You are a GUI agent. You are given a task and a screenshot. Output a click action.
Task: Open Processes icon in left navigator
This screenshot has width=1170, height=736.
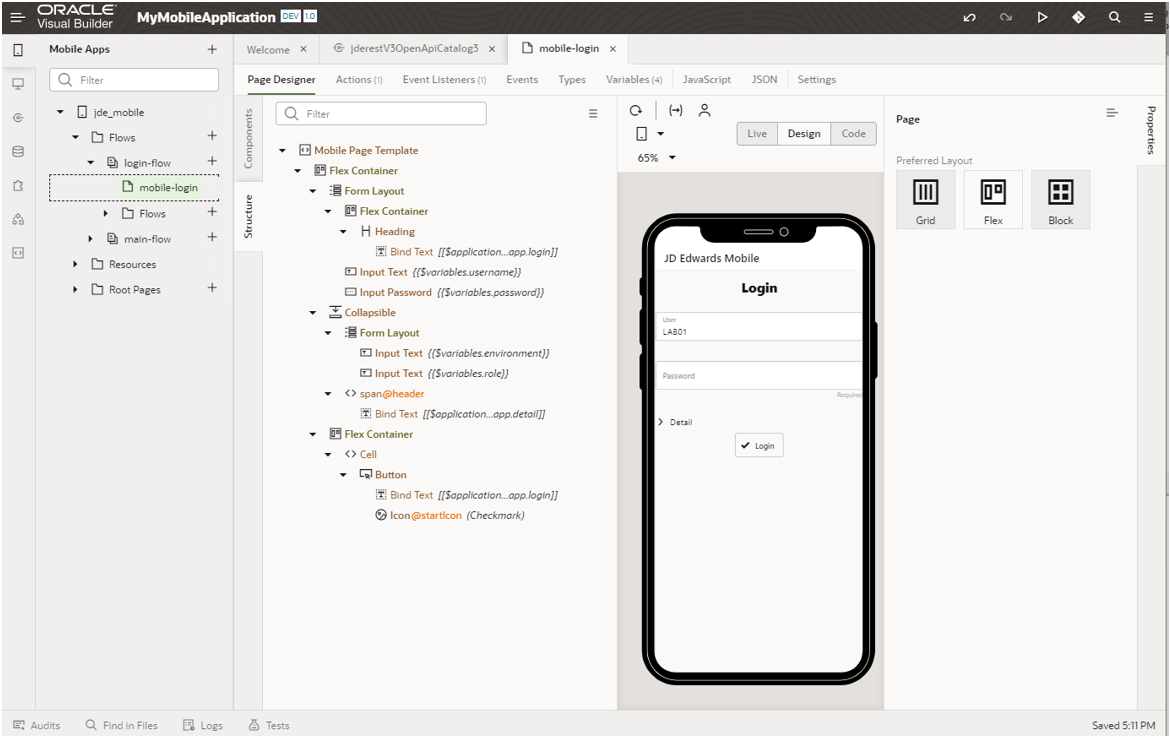(18, 219)
